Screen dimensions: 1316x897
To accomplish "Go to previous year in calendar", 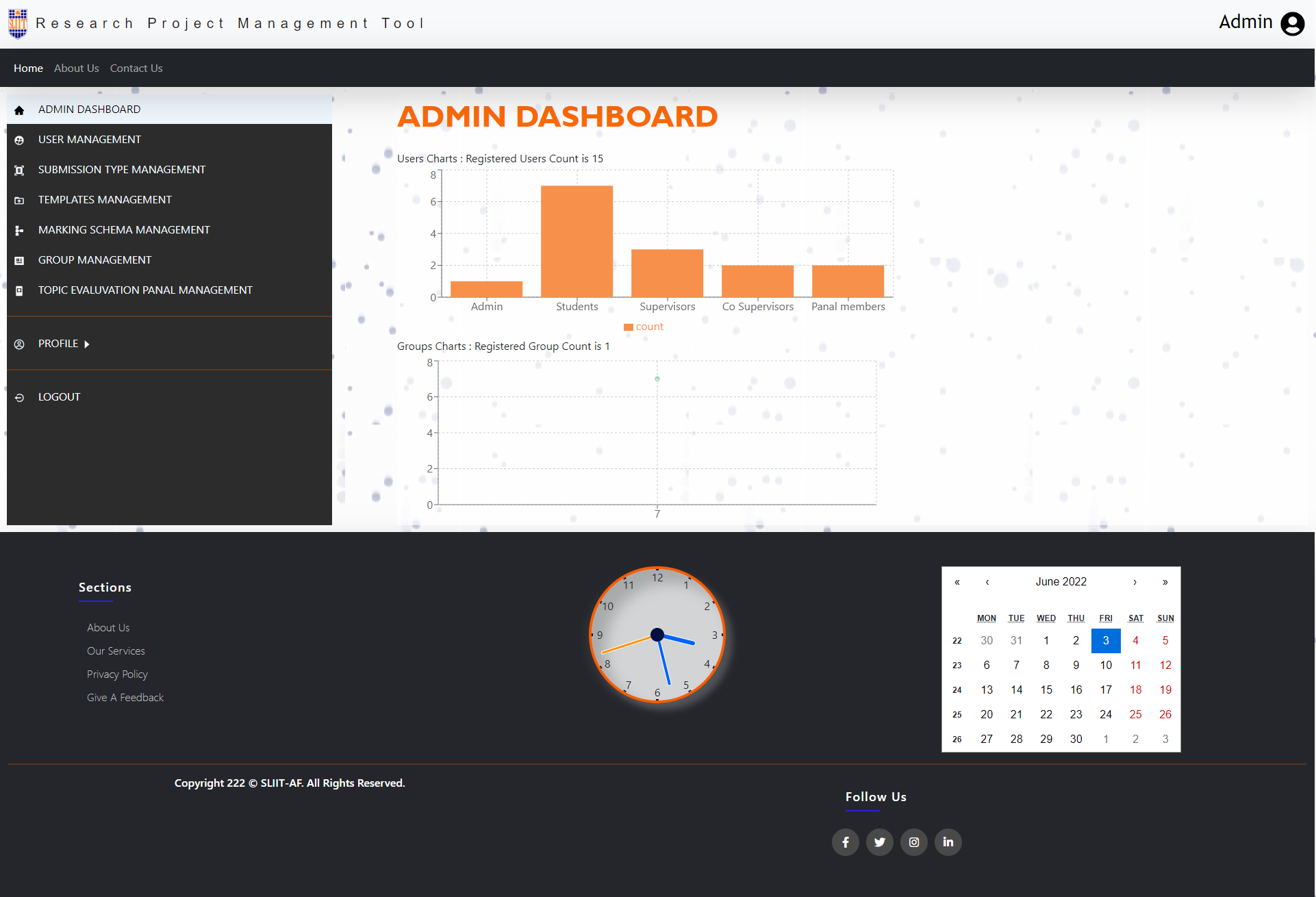I will (x=957, y=582).
